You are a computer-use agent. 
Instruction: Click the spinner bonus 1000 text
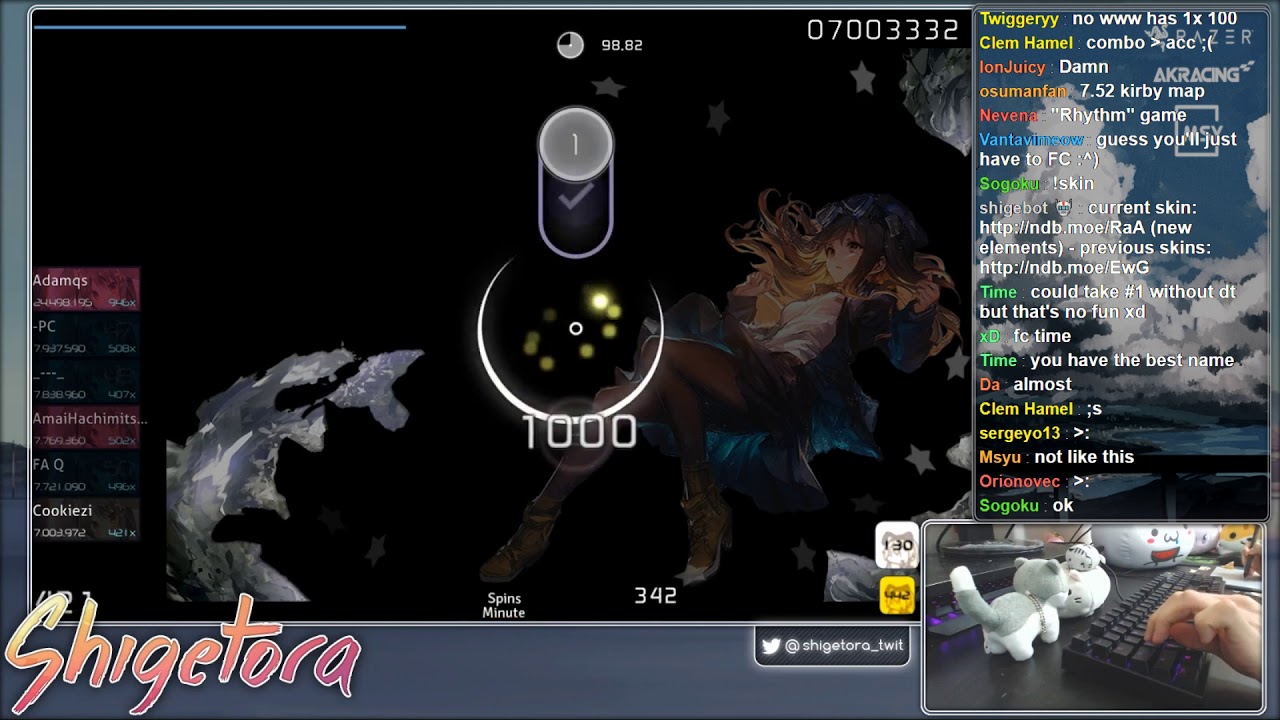click(580, 432)
